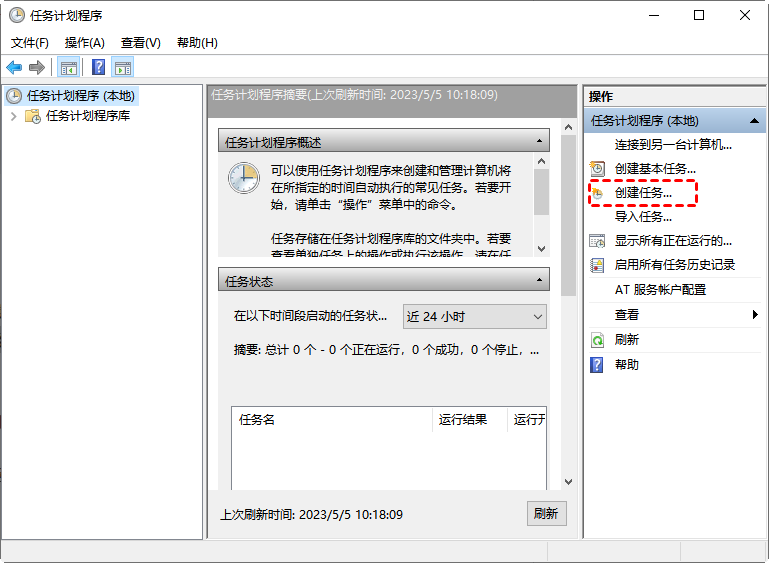
Task: Open the 查看(V) menu
Action: [x=141, y=43]
